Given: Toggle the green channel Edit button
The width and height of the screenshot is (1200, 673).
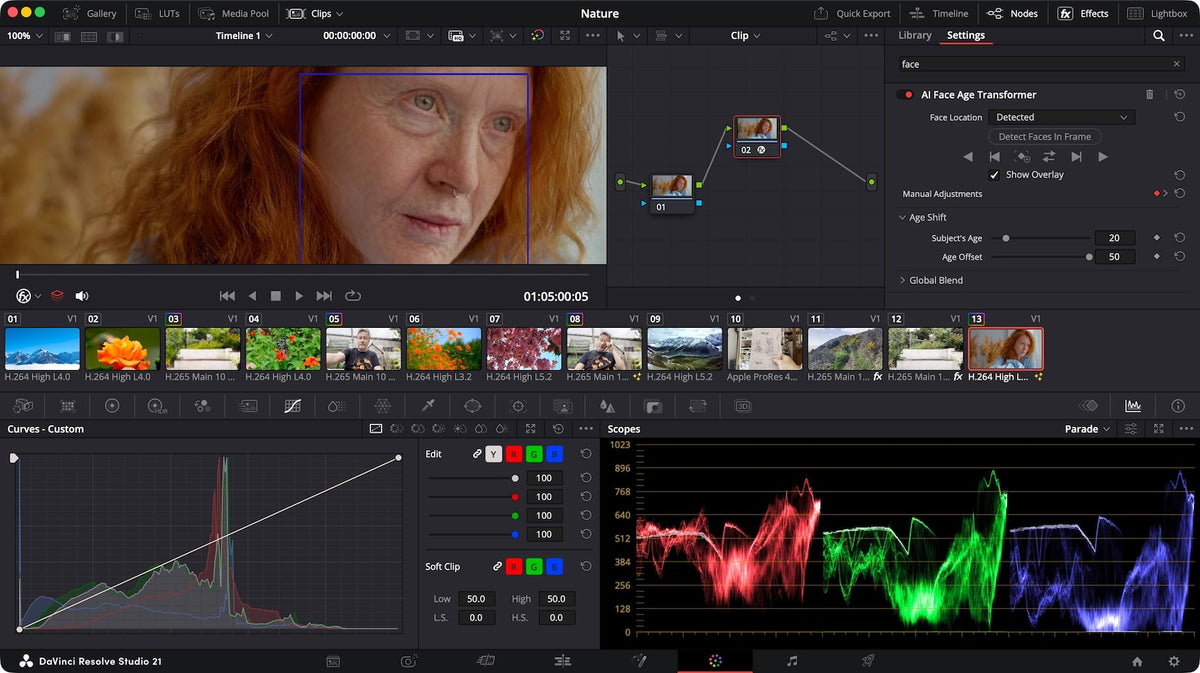Looking at the screenshot, I should pyautogui.click(x=534, y=454).
